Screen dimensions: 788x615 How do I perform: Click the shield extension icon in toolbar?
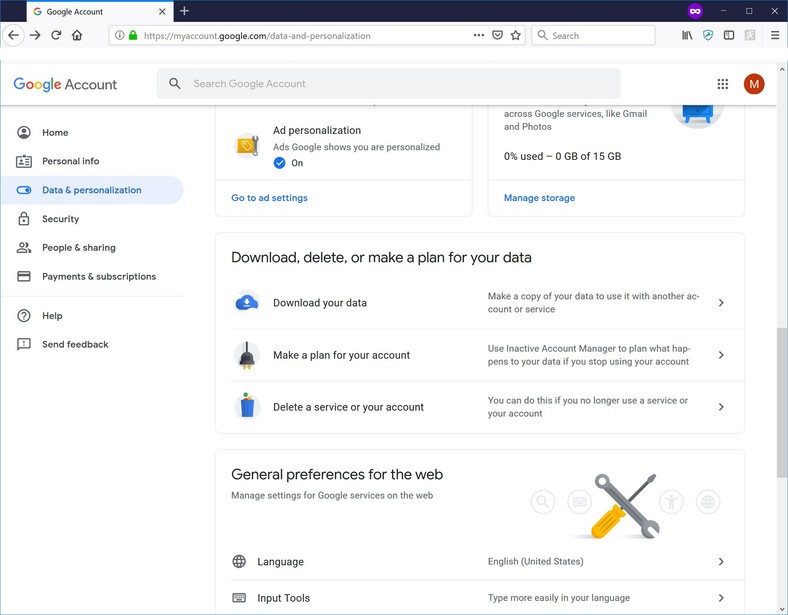pyautogui.click(x=708, y=35)
